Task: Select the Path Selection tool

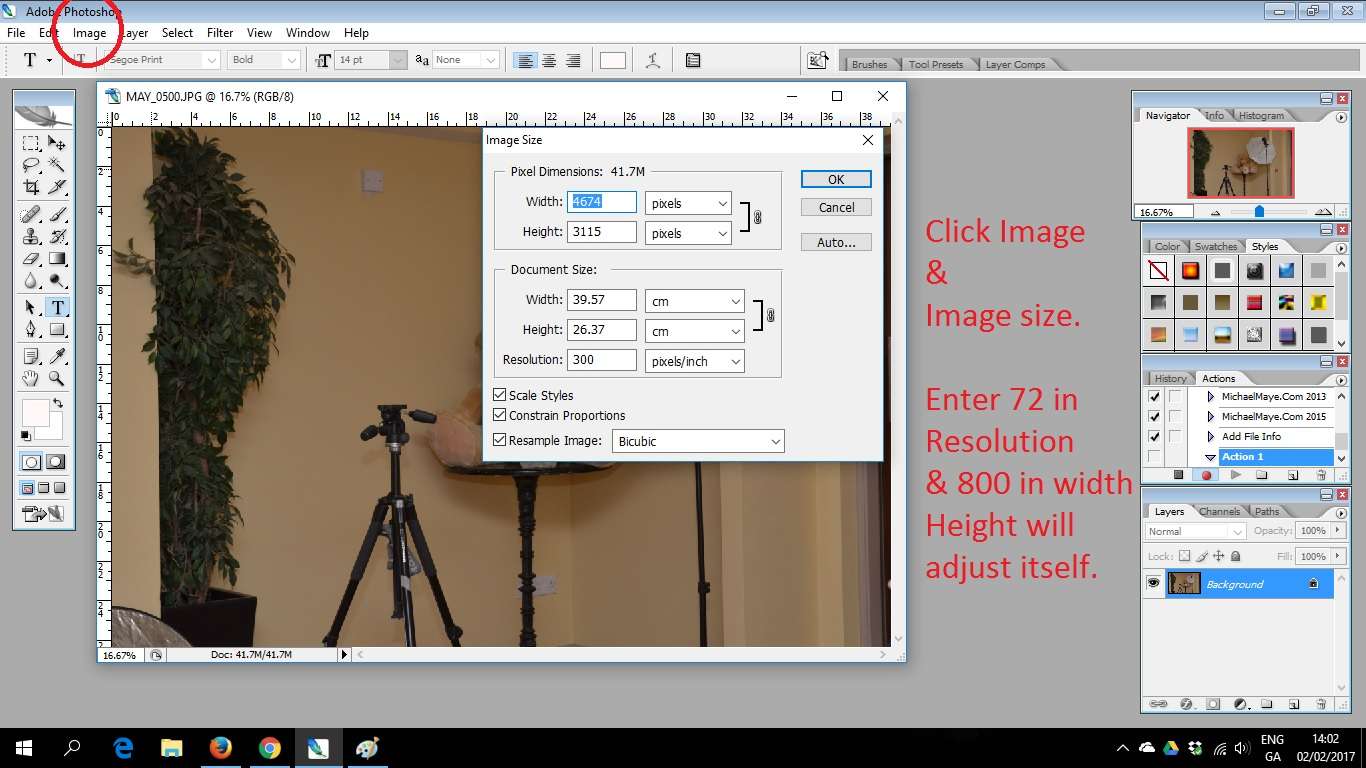Action: point(31,307)
